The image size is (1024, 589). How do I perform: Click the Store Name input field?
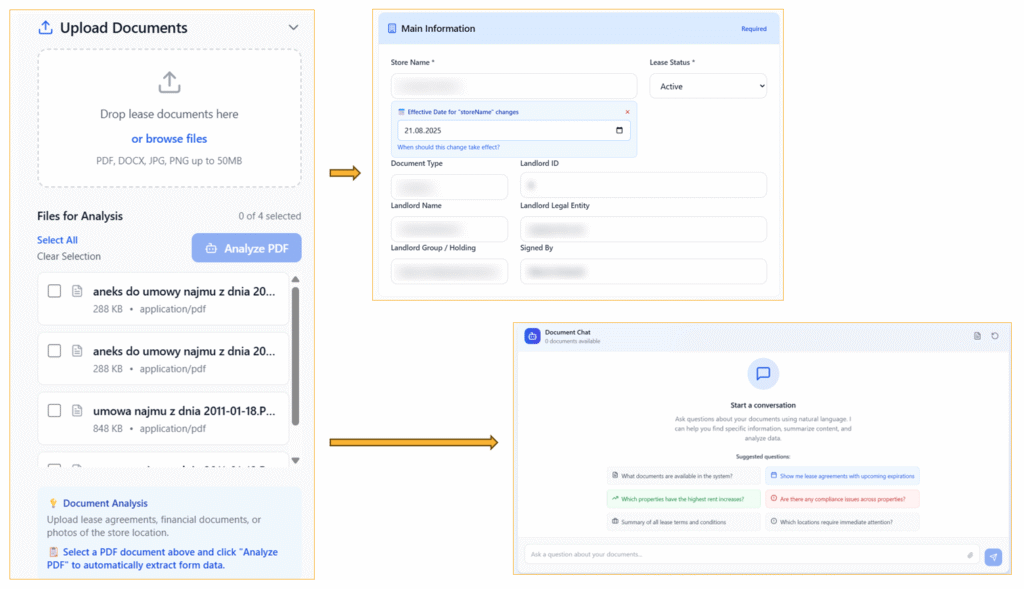[x=513, y=85]
